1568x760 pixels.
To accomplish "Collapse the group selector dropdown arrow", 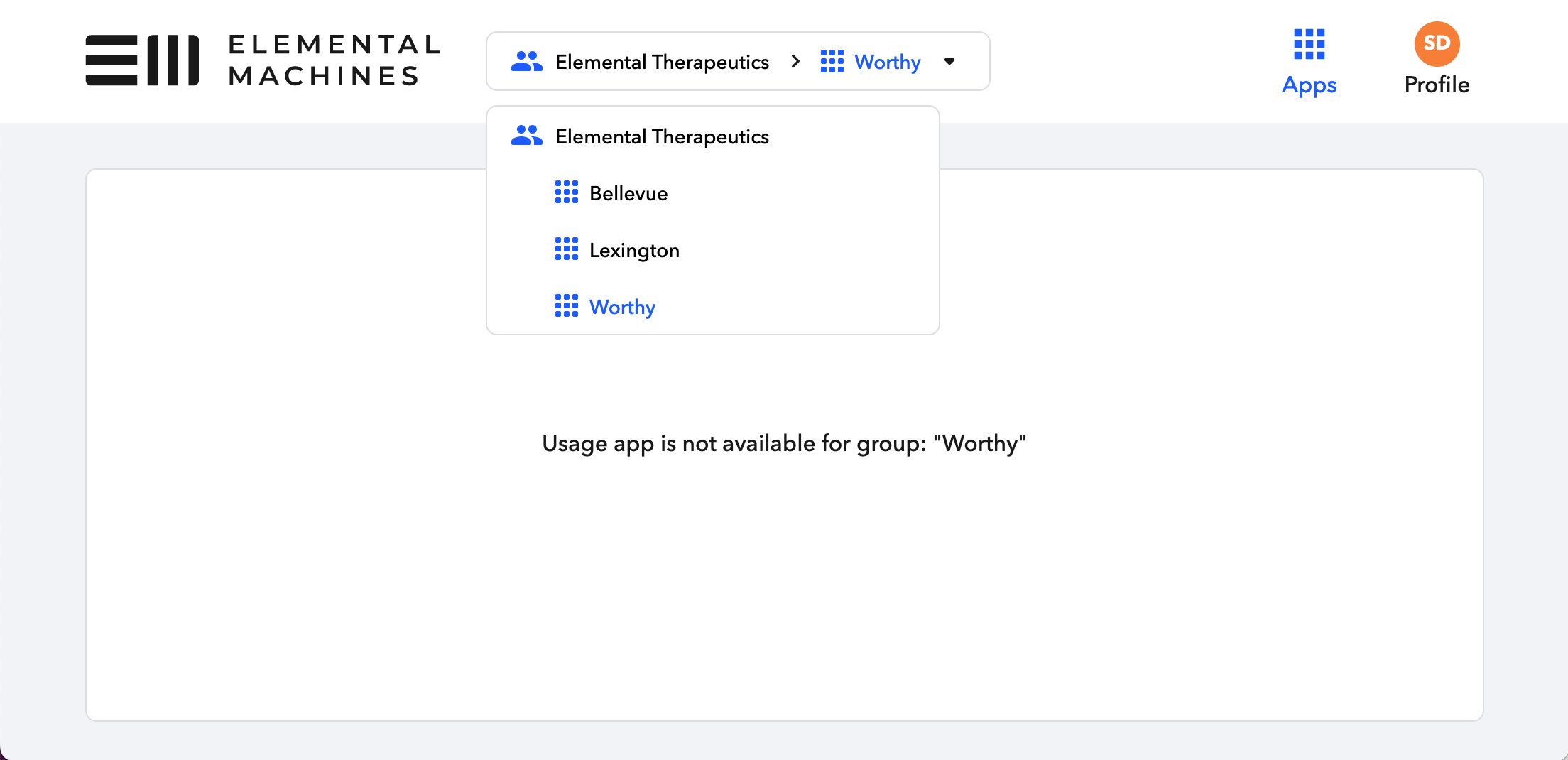I will click(949, 62).
